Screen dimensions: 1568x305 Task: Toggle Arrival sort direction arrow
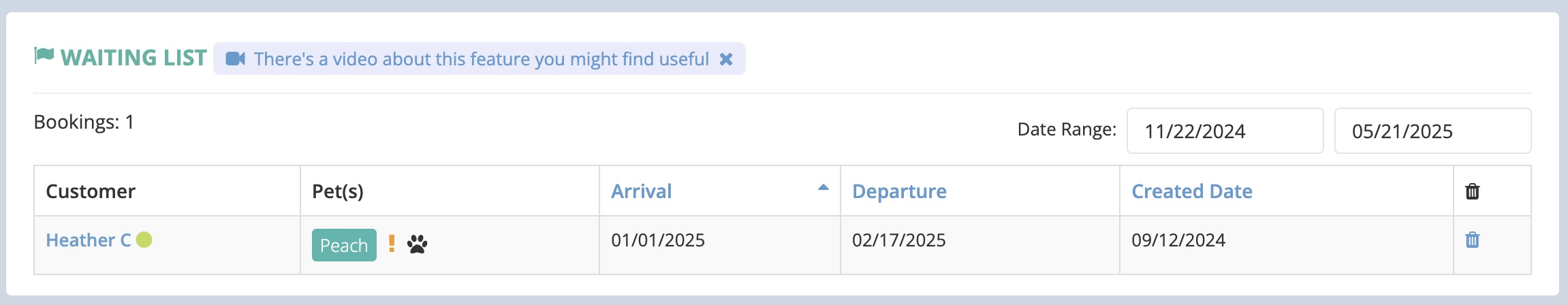pyautogui.click(x=823, y=187)
